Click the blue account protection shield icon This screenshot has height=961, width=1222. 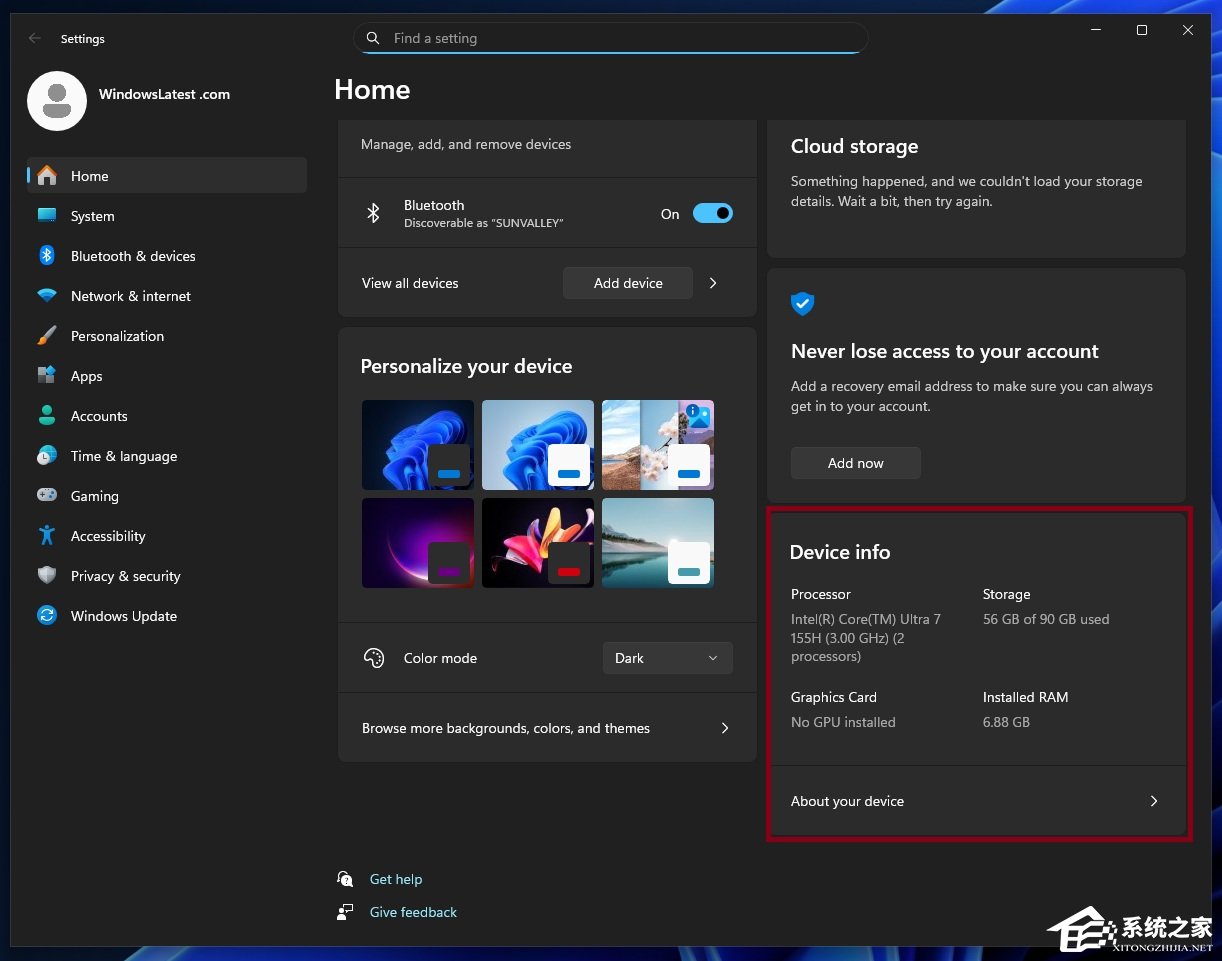[802, 304]
